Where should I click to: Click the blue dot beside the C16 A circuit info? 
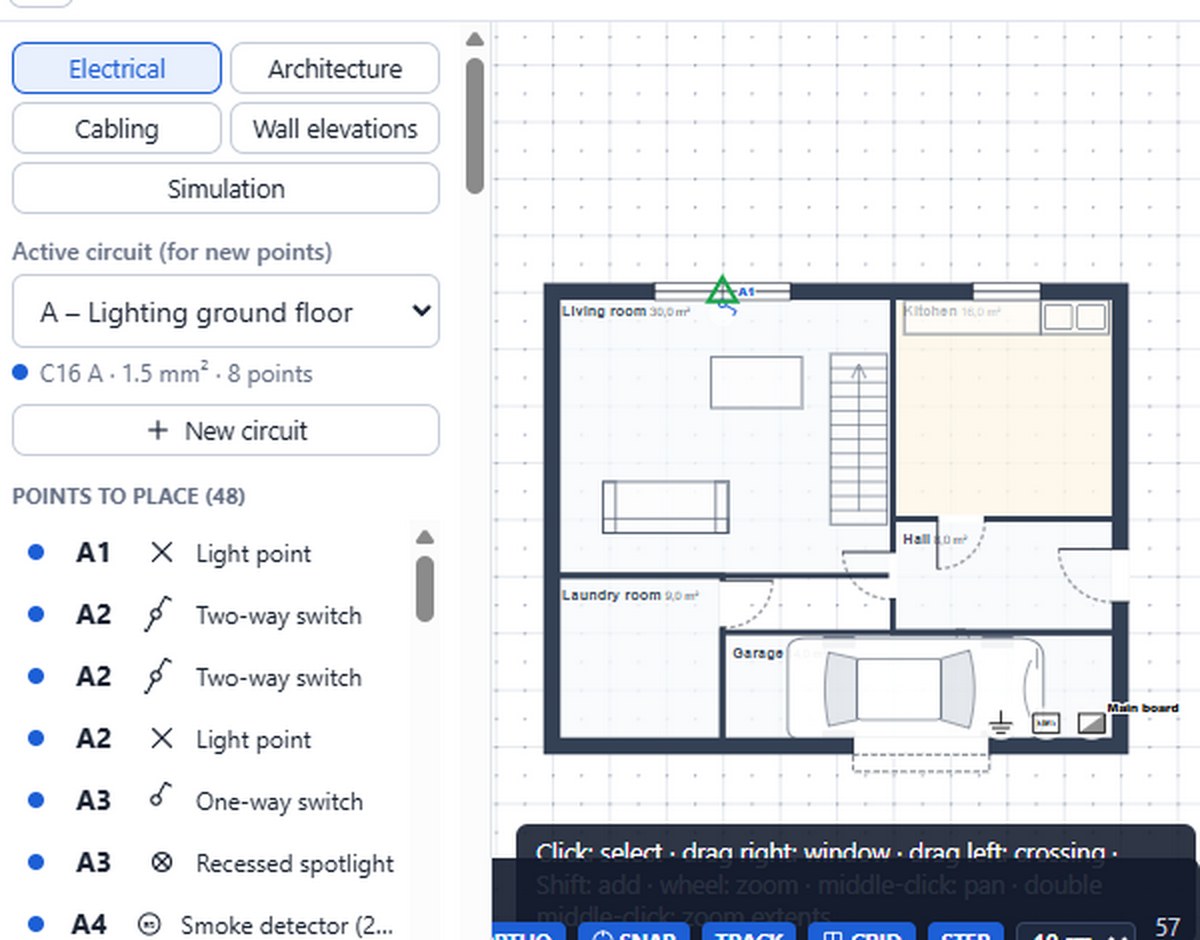(x=20, y=374)
